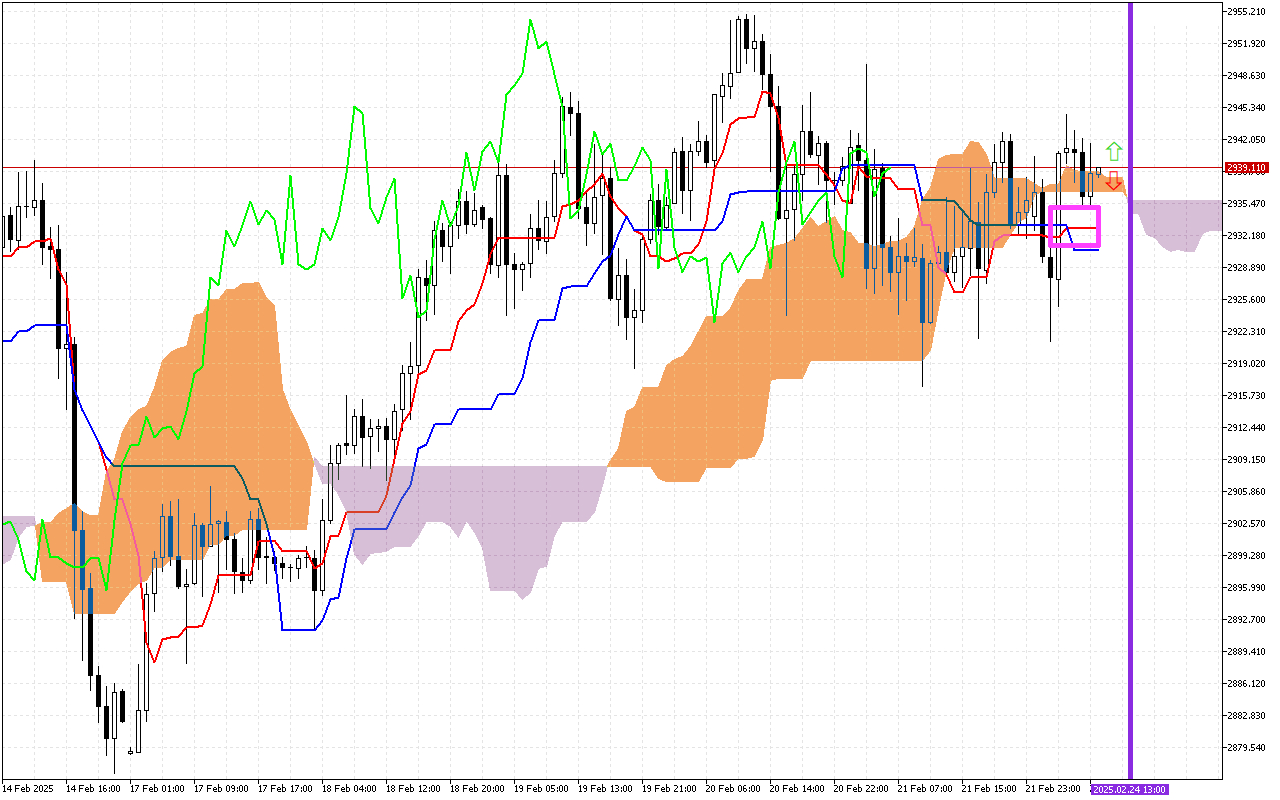Click the 2935.470 price scale label
1280x800 pixels.
[1247, 204]
